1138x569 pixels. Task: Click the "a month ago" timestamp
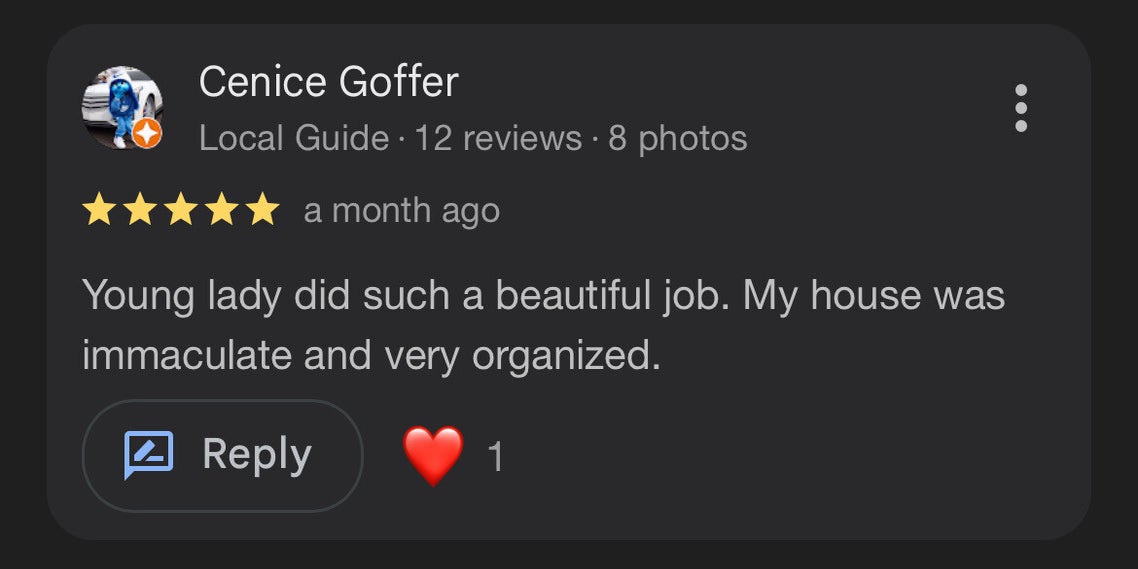[x=401, y=211]
